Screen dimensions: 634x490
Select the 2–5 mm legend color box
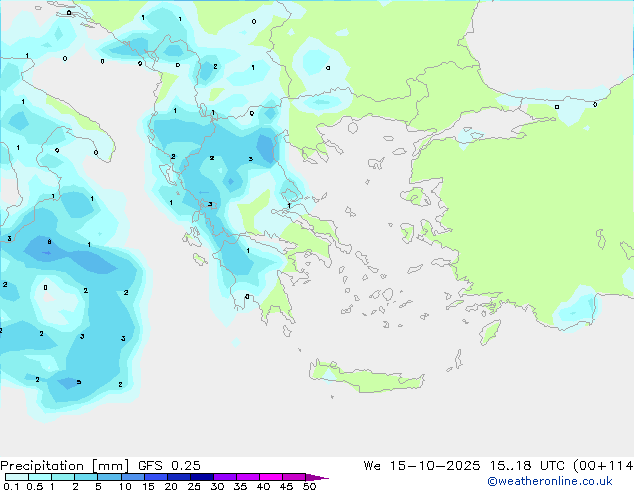click(86, 477)
